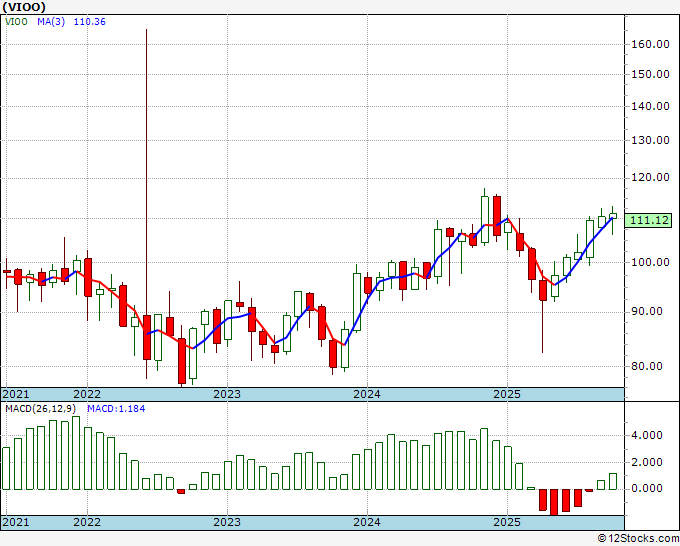Select the VIOO legend label
The width and height of the screenshot is (680, 546).
(x=16, y=22)
